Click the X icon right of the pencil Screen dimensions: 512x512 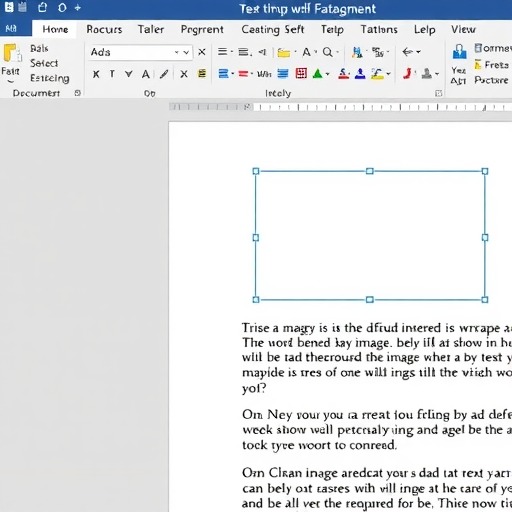(184, 74)
